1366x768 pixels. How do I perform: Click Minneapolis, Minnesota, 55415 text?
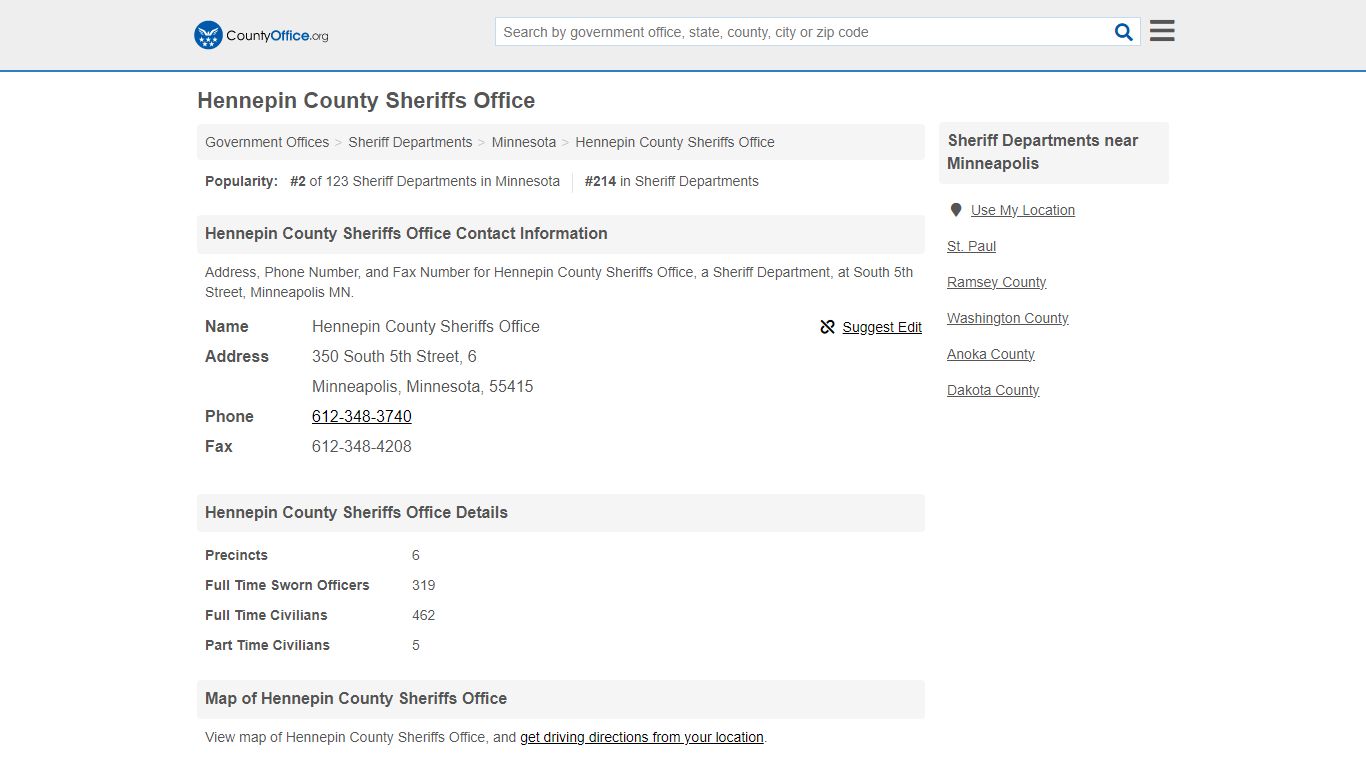pos(422,386)
